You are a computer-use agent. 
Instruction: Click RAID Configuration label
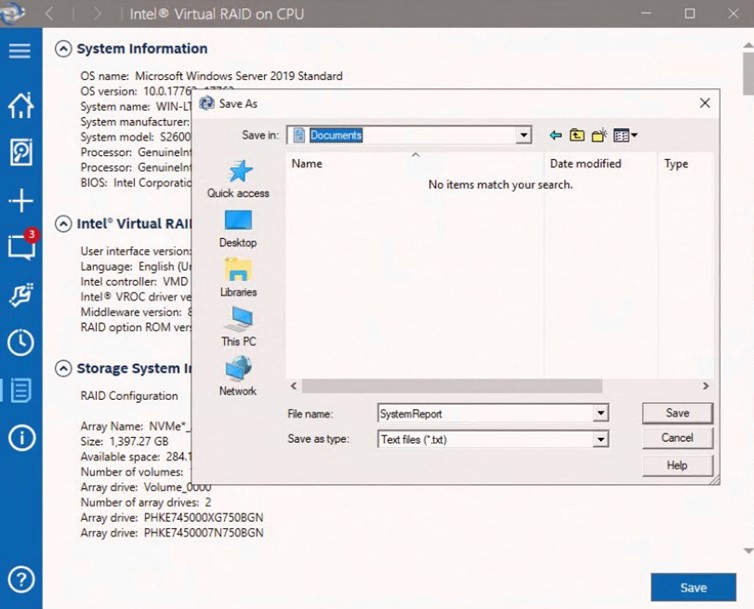(x=129, y=396)
